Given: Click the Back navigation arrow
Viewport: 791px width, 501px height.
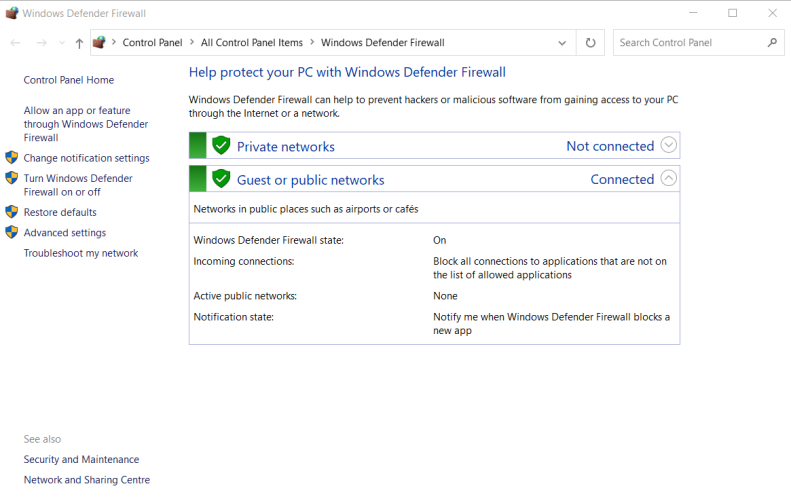Looking at the screenshot, I should click(15, 43).
